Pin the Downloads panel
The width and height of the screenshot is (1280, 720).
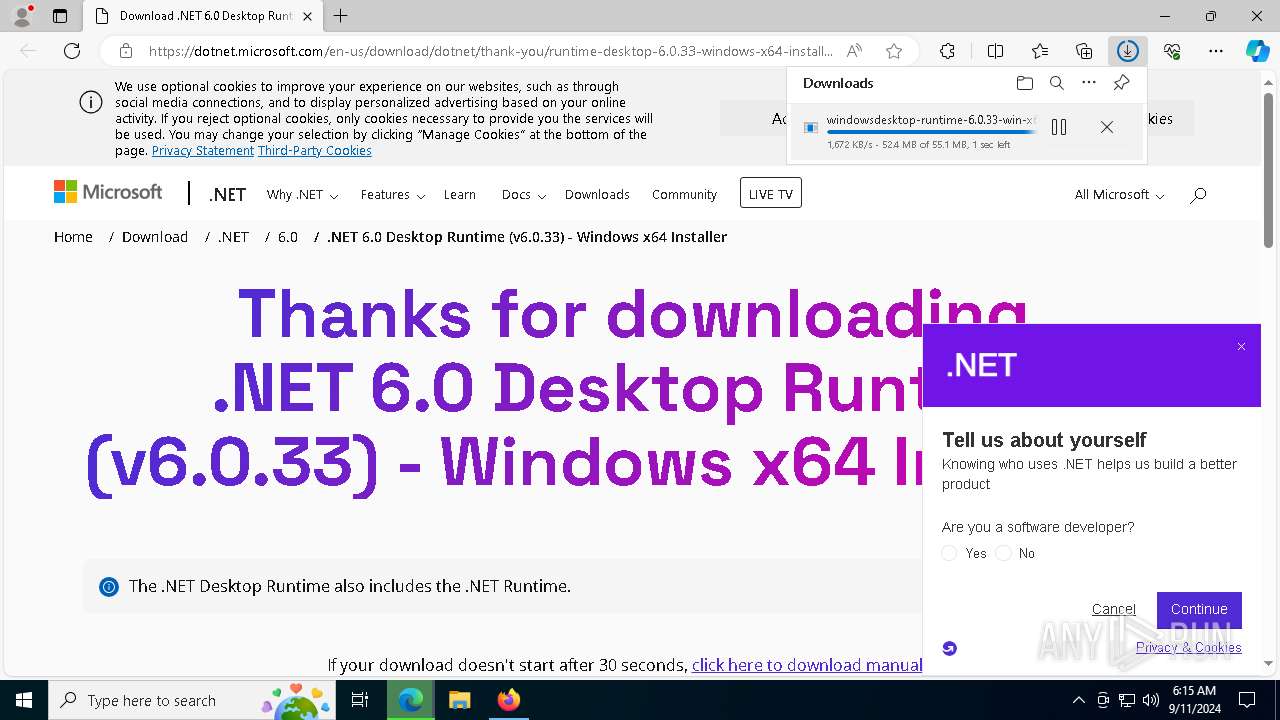(1121, 83)
